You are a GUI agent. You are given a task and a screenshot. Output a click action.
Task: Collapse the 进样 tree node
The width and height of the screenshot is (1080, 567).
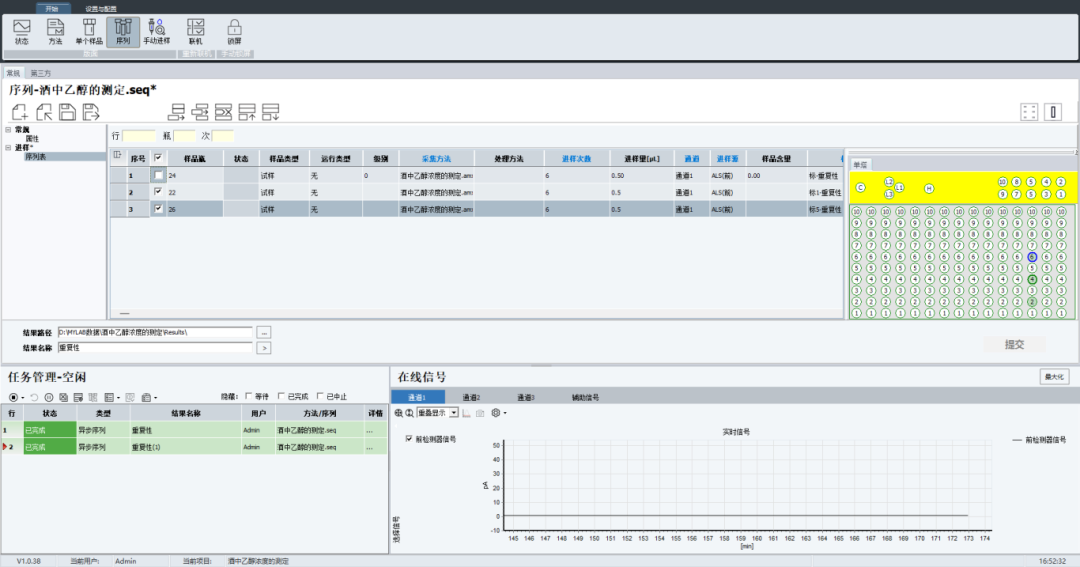[8, 147]
